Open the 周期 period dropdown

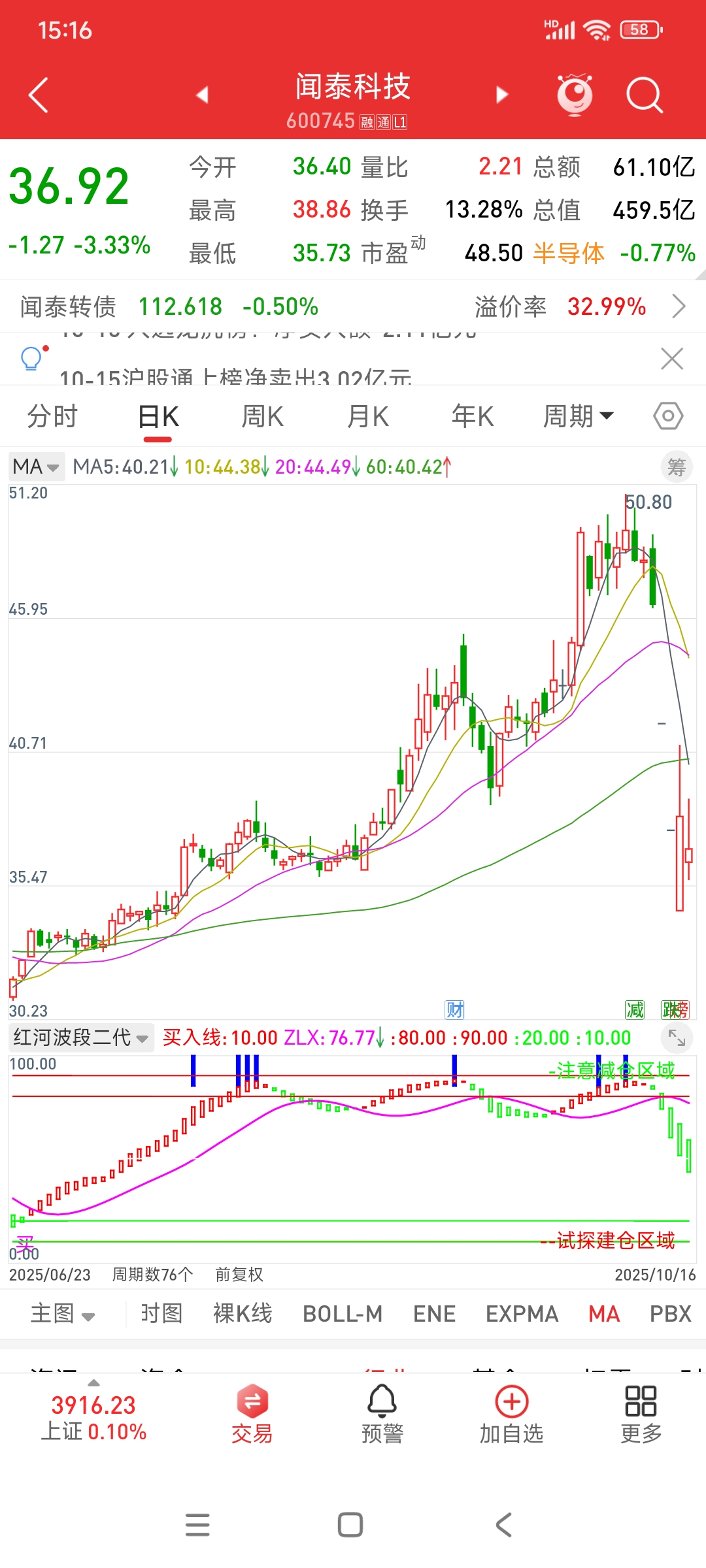click(579, 416)
